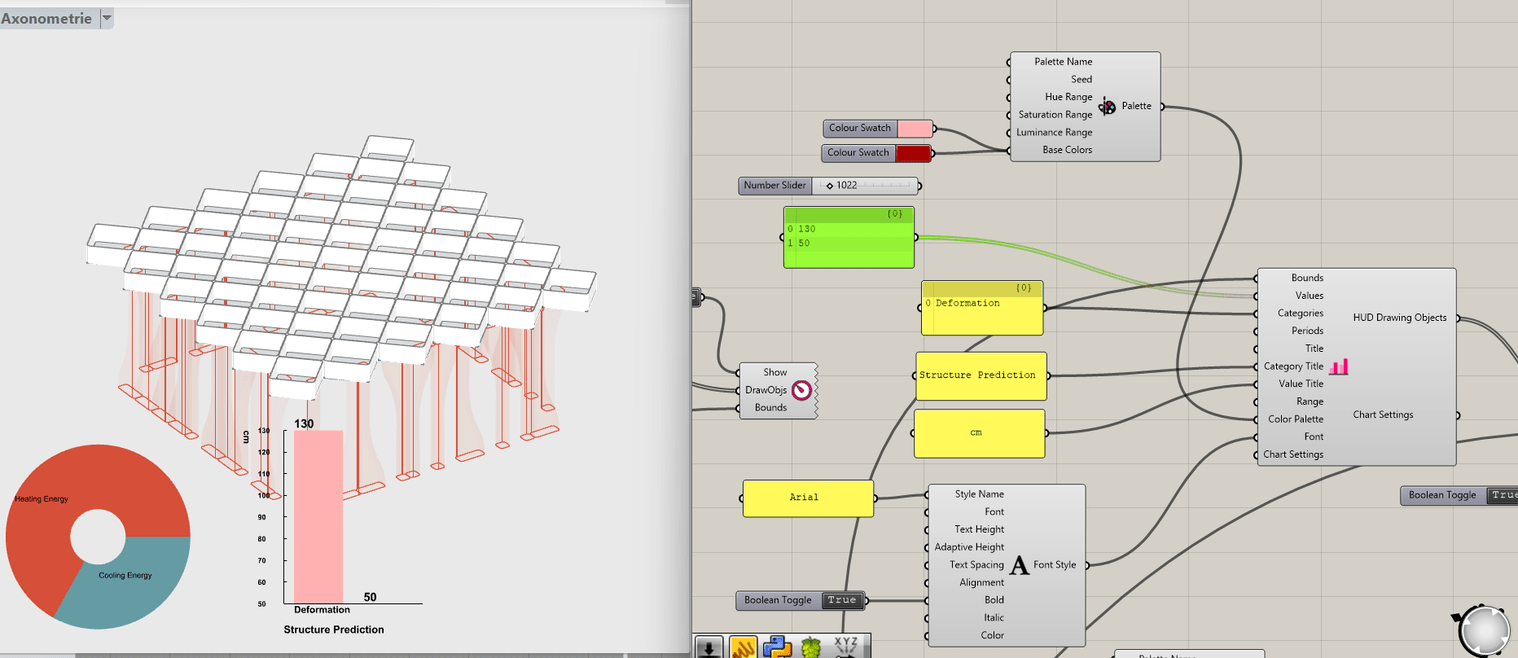Click the Category Title input label
Viewport: 1518px width, 658px height.
tap(1293, 366)
